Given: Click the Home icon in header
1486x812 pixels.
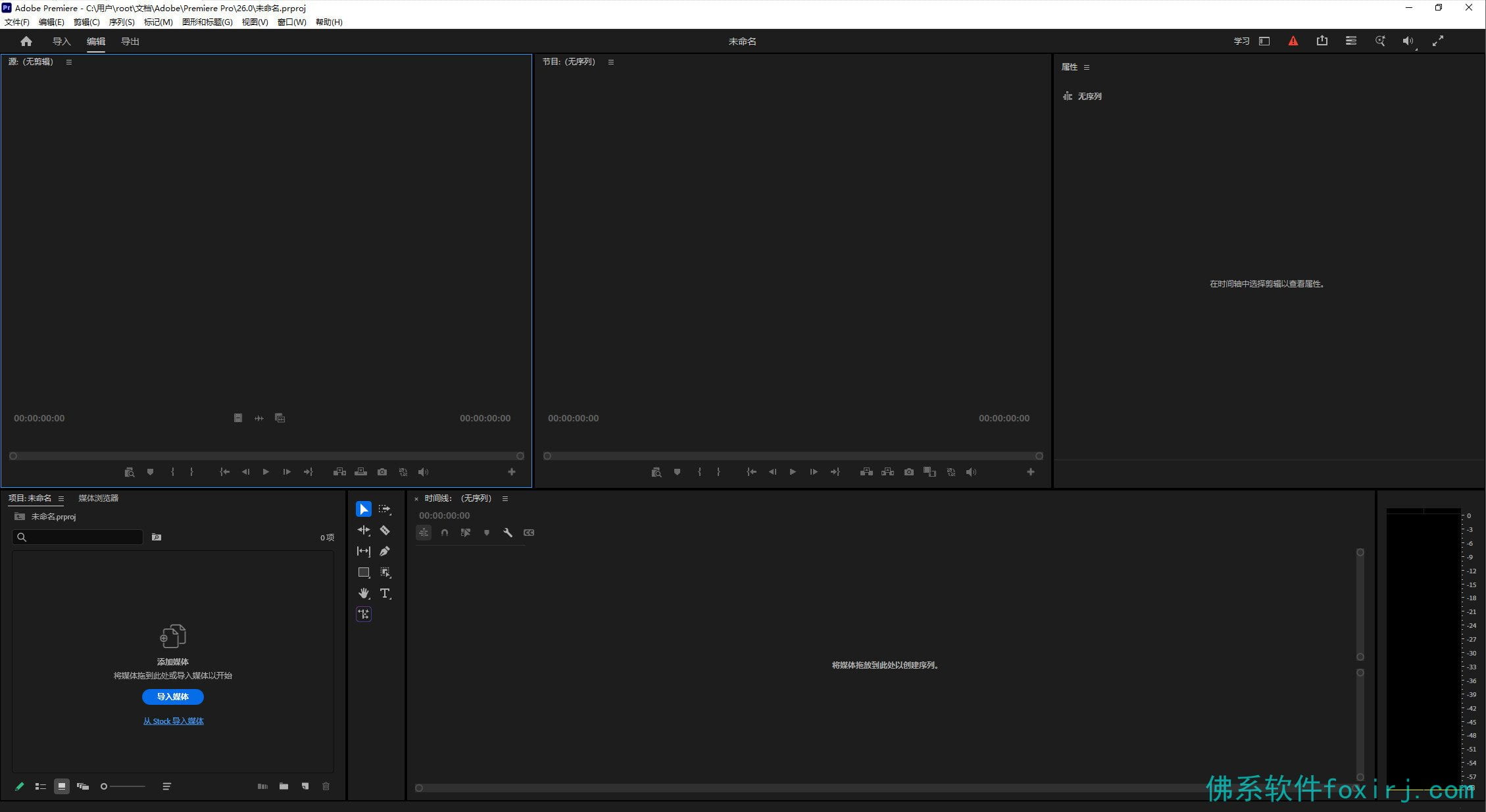Looking at the screenshot, I should 26,41.
